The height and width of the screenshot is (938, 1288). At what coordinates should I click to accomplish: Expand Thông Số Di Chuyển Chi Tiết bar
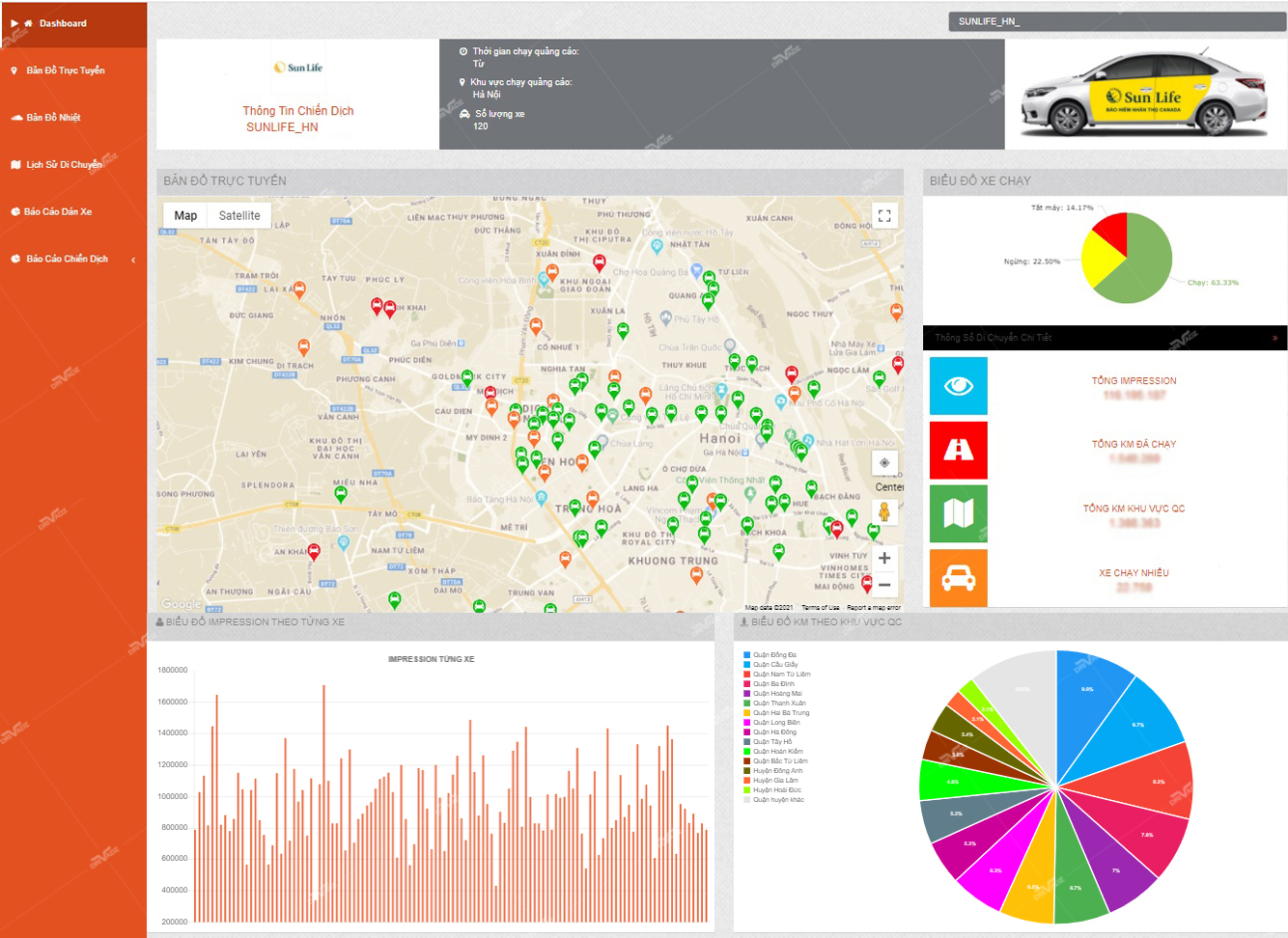point(1274,338)
